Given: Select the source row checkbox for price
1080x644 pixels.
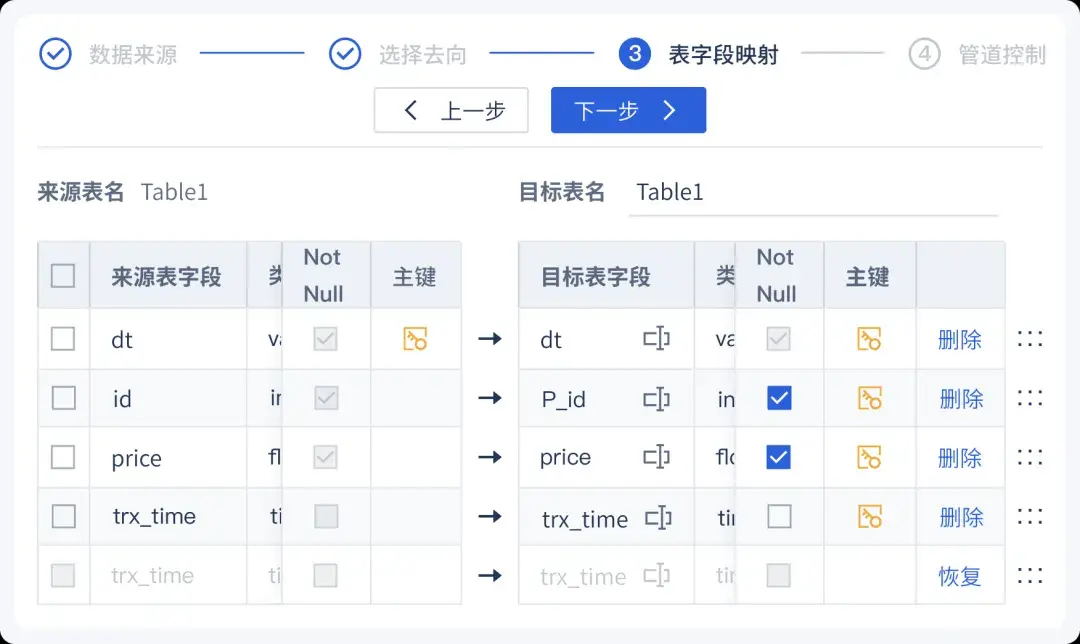Looking at the screenshot, I should coord(63,457).
